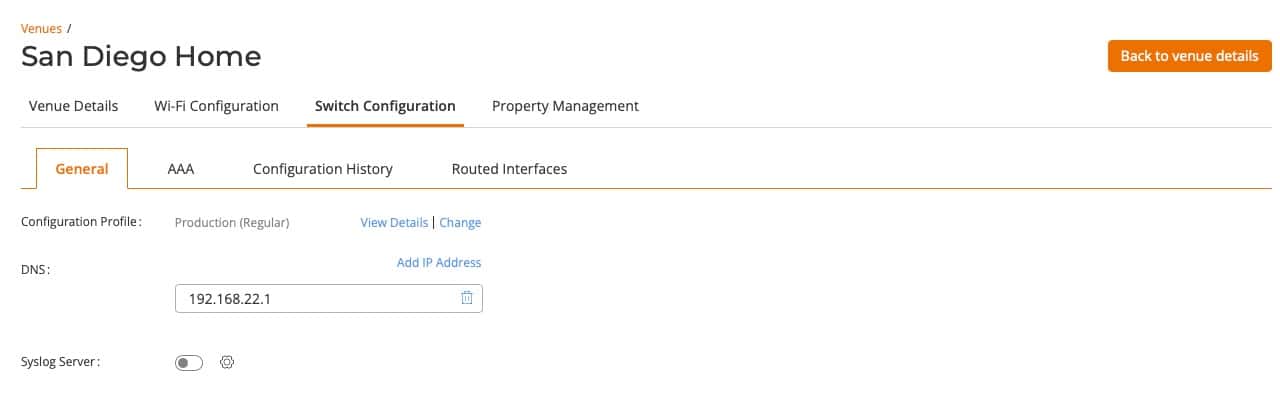Open the Property Management tab
This screenshot has height=394, width=1280.
[x=565, y=106]
